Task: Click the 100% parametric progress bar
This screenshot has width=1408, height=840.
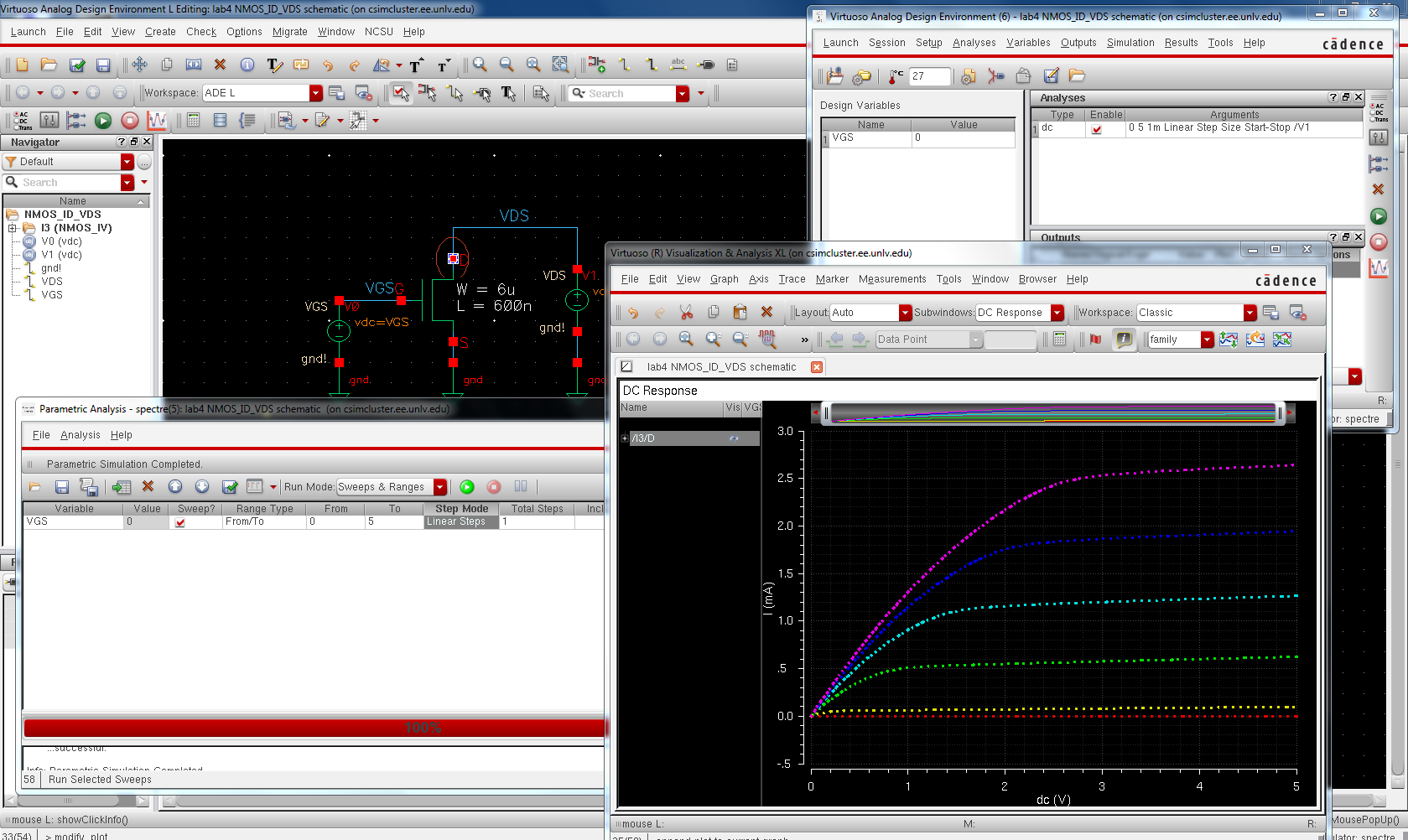Action: pyautogui.click(x=314, y=728)
